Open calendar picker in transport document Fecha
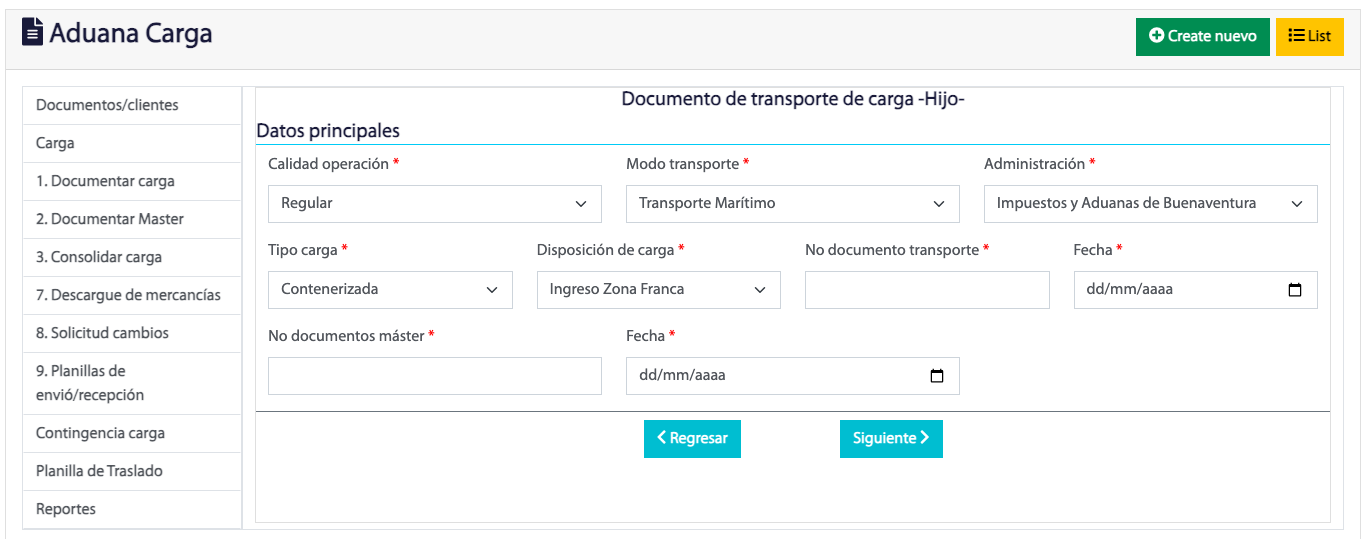1367x539 pixels. coord(1295,290)
